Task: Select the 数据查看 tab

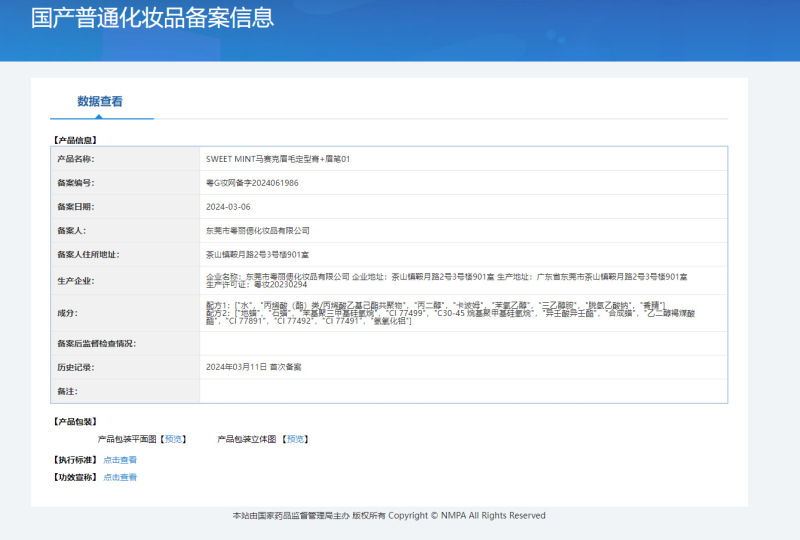Action: coord(100,101)
